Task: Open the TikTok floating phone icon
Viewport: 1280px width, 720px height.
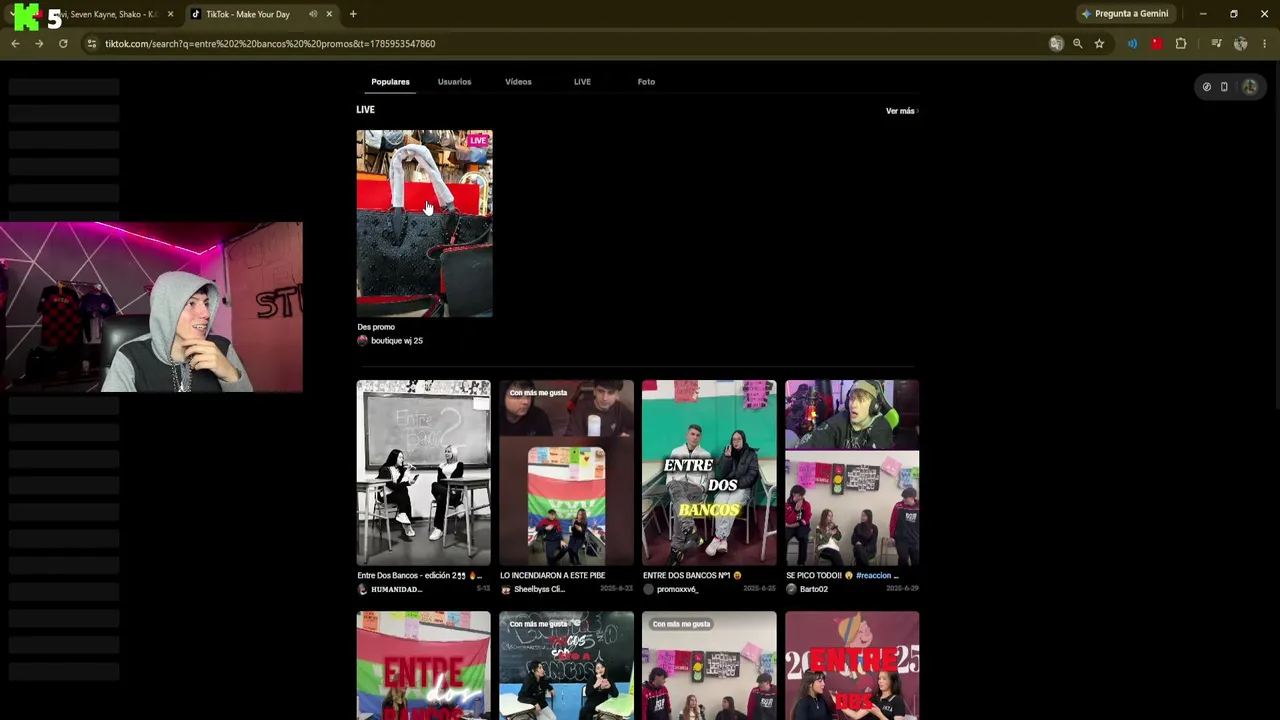Action: pos(1224,87)
